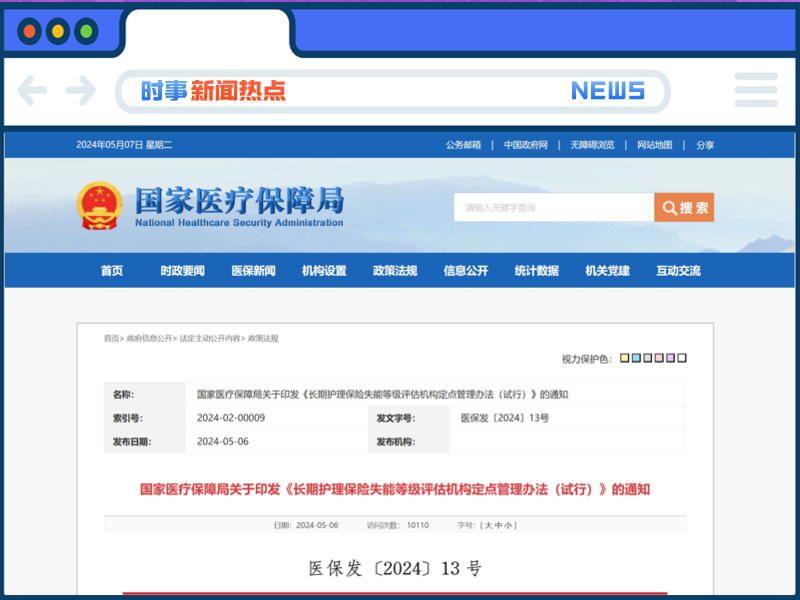Click the browser back arrow

32,90
